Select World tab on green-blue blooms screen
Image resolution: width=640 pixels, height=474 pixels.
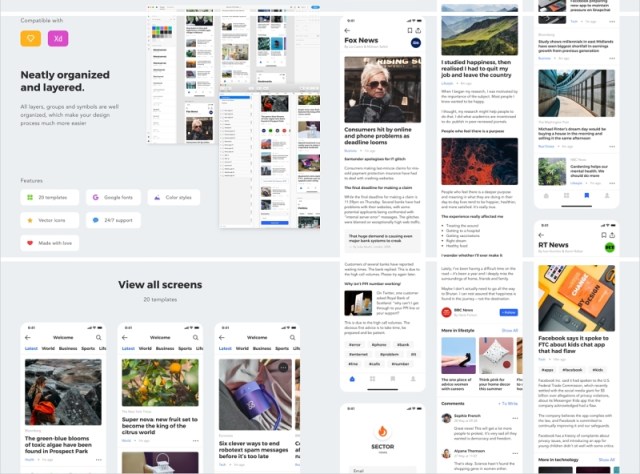pyautogui.click(x=48, y=349)
